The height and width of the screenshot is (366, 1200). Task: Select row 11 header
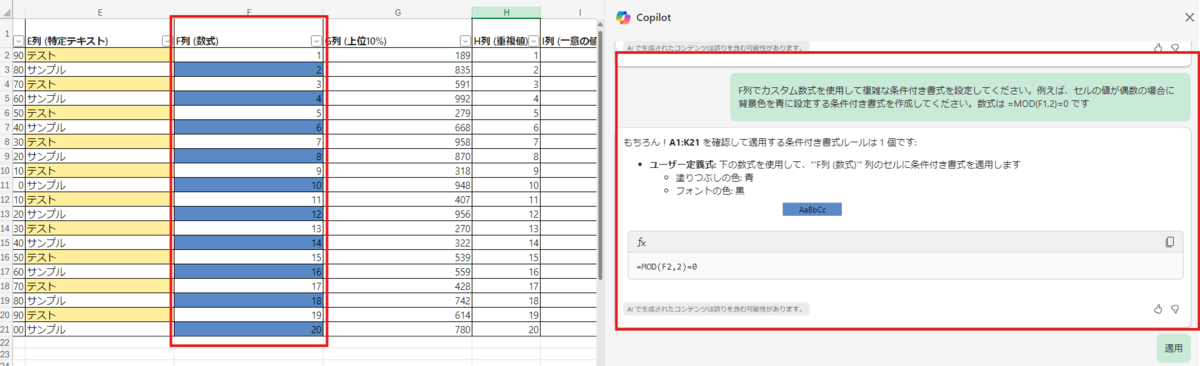point(6,185)
